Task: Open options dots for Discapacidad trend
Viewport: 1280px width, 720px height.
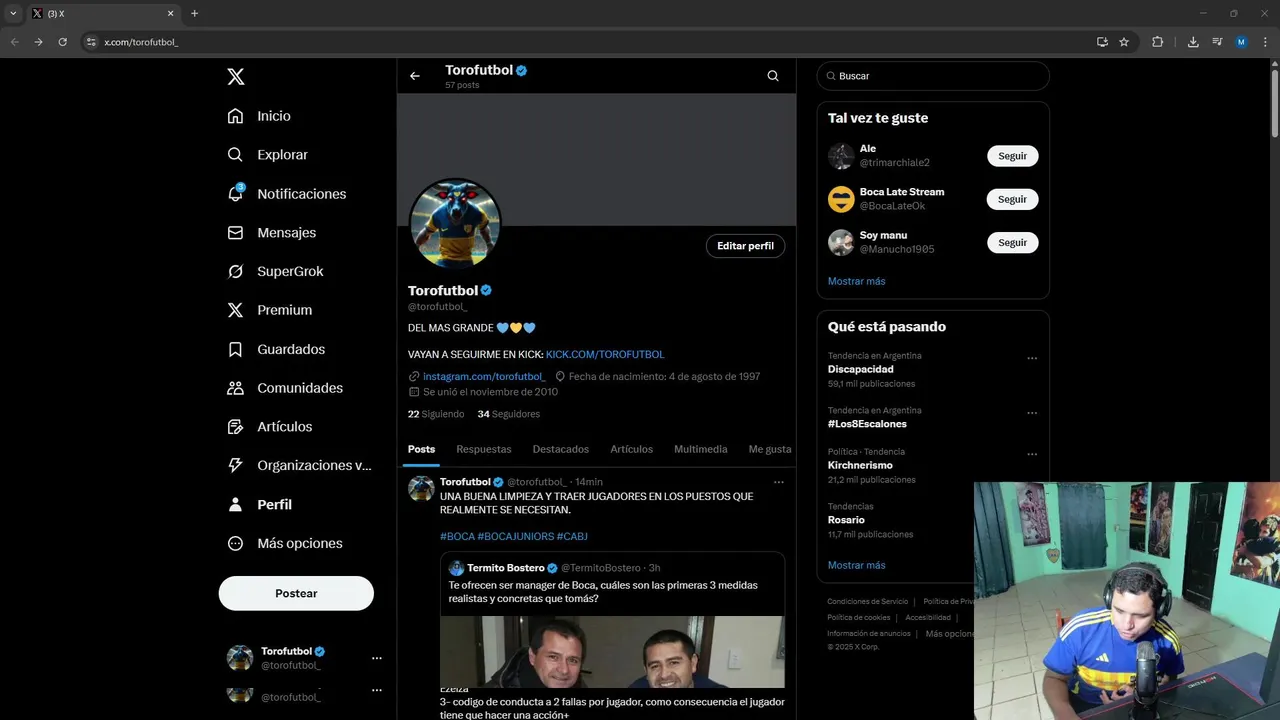Action: pyautogui.click(x=1032, y=358)
